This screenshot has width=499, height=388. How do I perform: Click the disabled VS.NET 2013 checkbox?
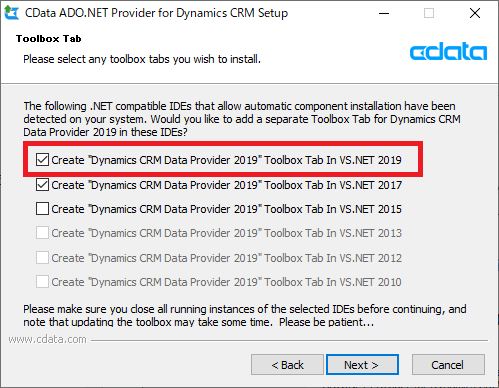[42, 233]
